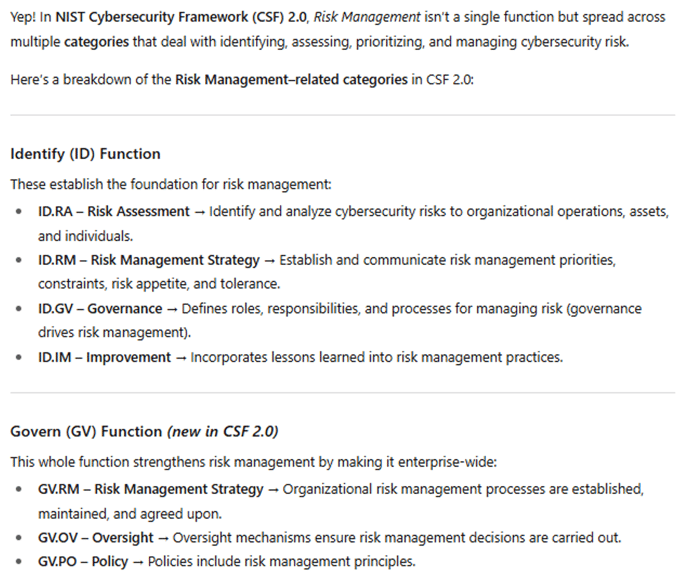Click the bullet point before GV.OV

[x=18, y=538]
